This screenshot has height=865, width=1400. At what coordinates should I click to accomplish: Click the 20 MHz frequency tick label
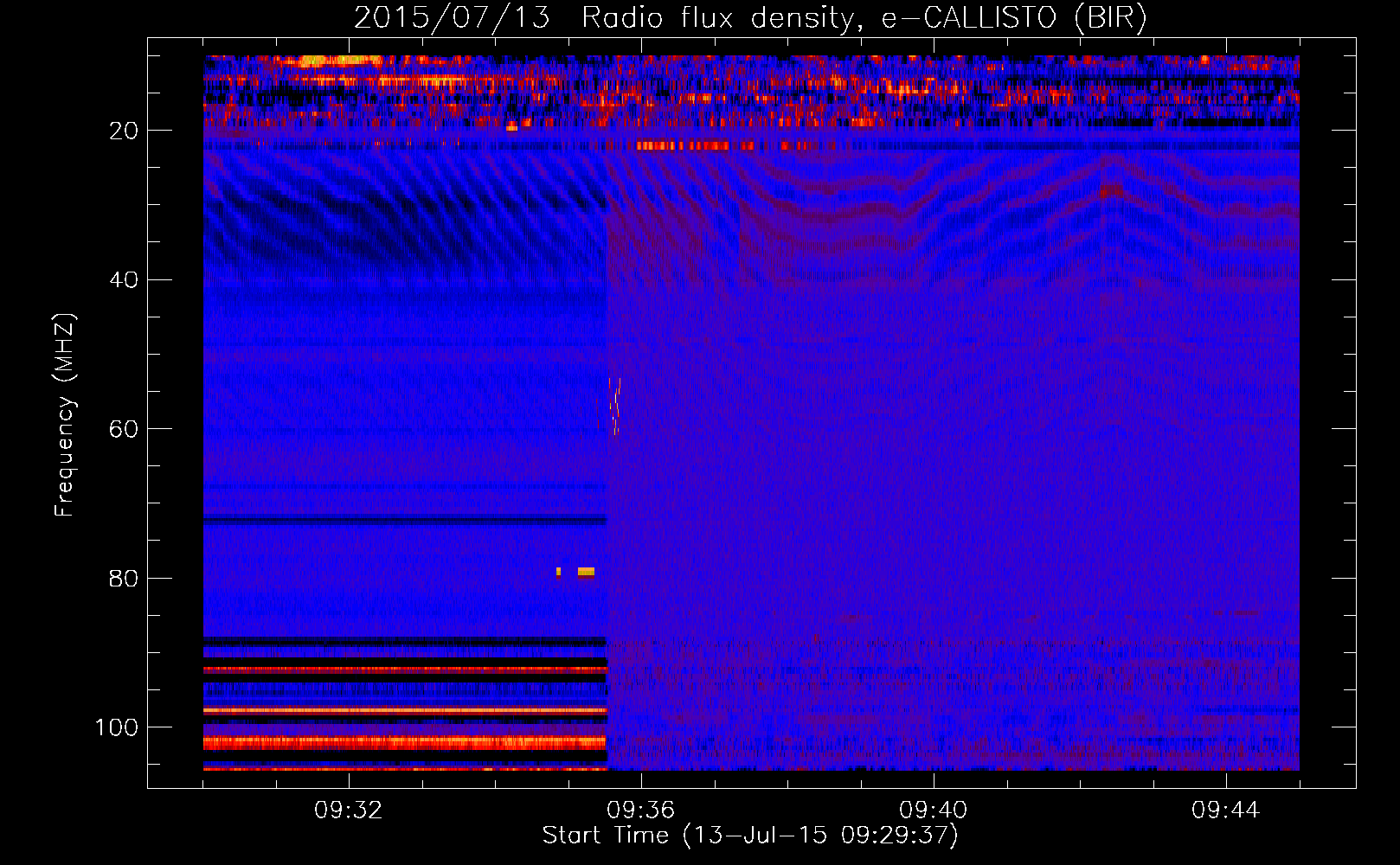click(124, 131)
